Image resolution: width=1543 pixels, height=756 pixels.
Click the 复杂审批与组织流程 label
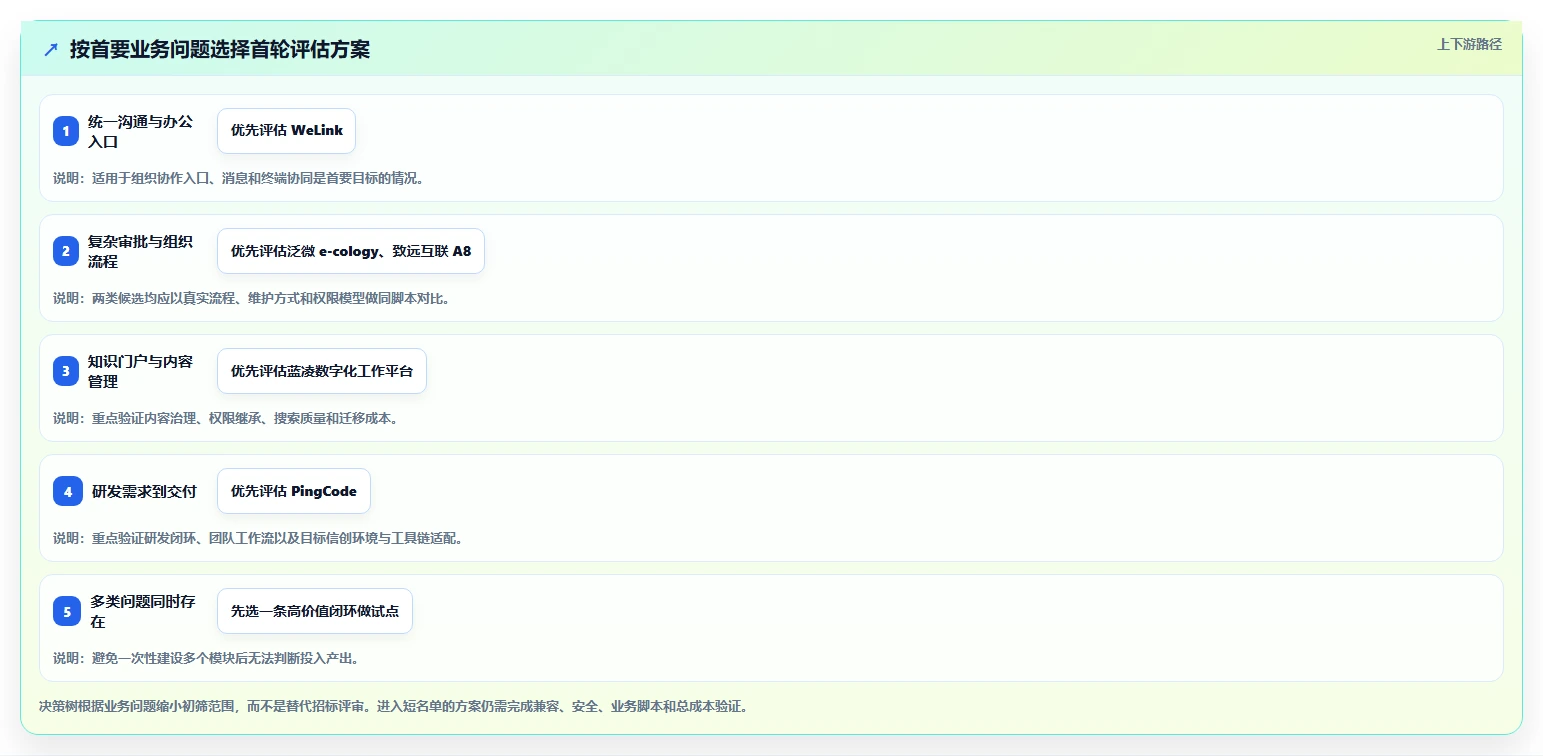coord(141,251)
